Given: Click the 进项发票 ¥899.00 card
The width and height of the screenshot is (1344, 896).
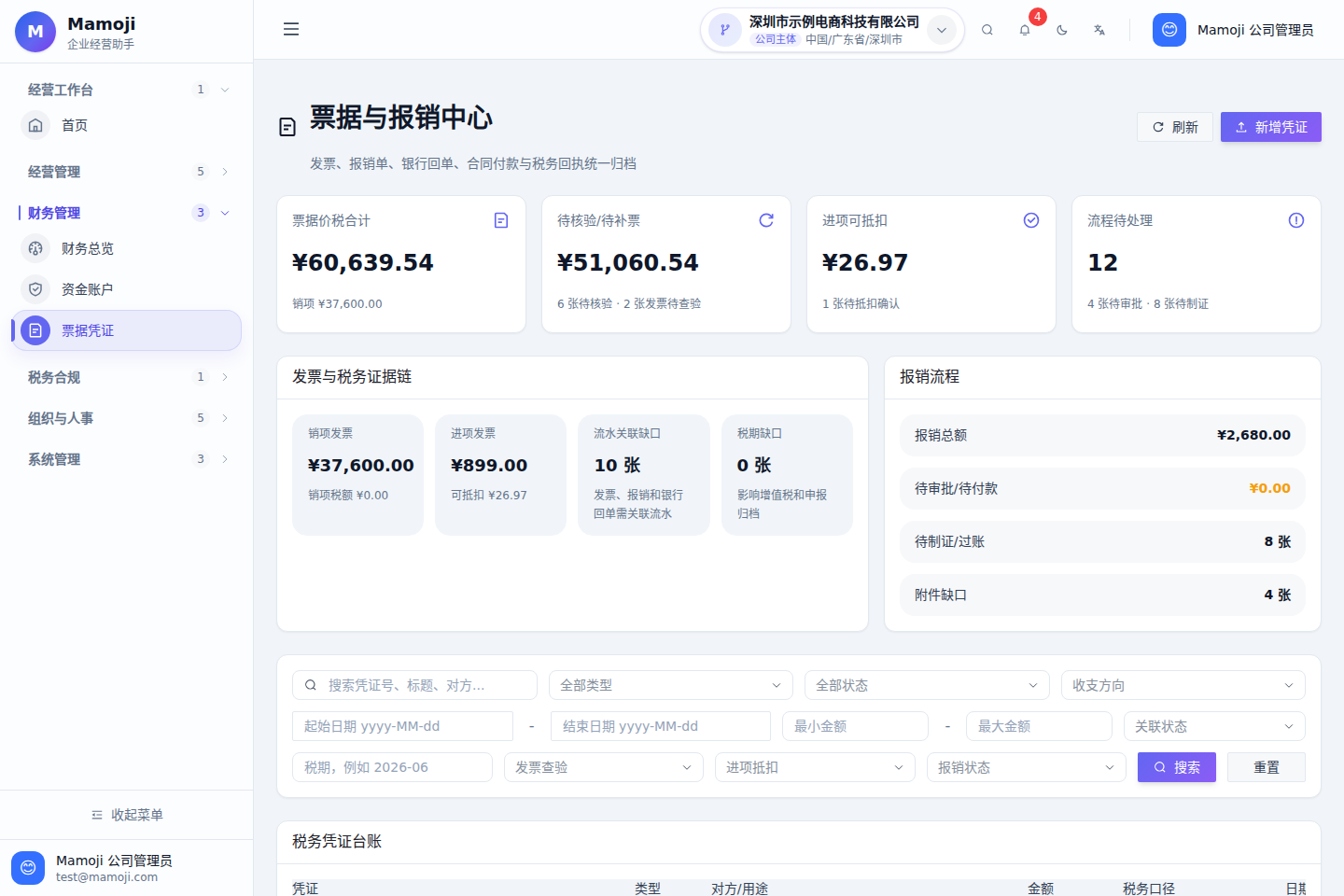Looking at the screenshot, I should click(500, 475).
